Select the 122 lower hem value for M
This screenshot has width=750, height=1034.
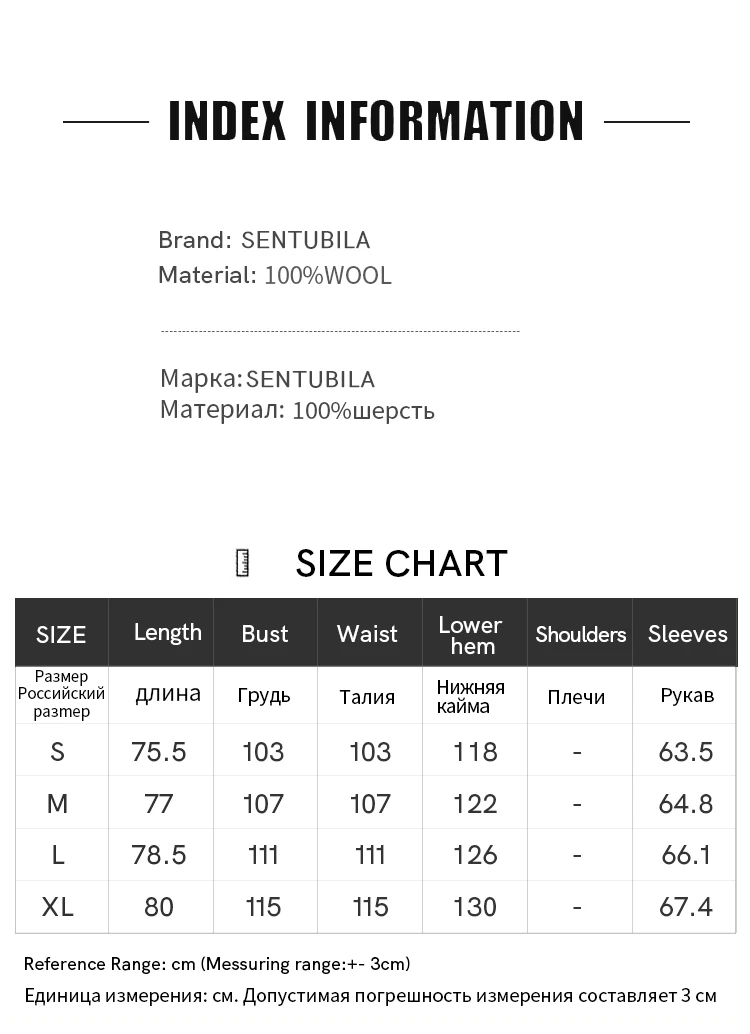(474, 803)
